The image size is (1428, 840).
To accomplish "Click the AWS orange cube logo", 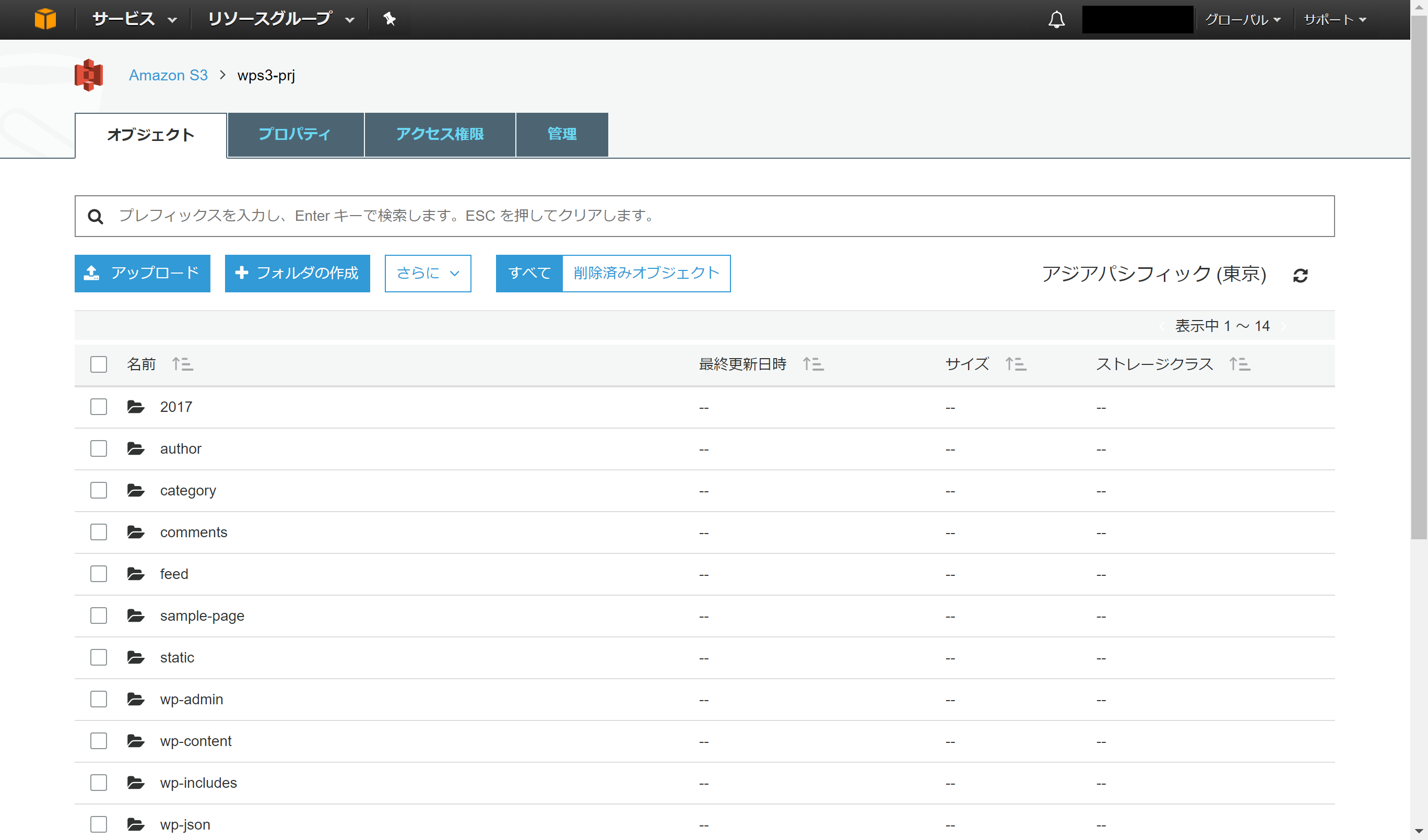I will pyautogui.click(x=45, y=19).
